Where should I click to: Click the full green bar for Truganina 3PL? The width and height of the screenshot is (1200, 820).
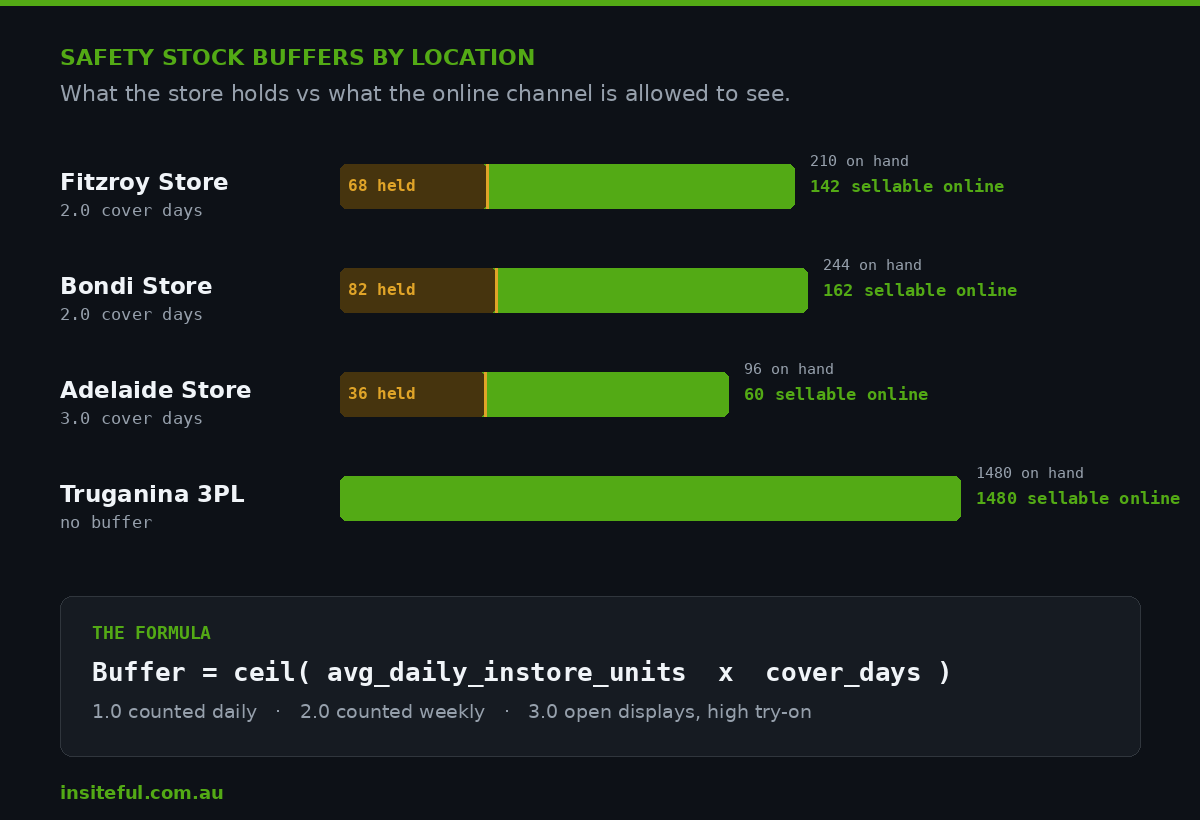[x=650, y=498]
